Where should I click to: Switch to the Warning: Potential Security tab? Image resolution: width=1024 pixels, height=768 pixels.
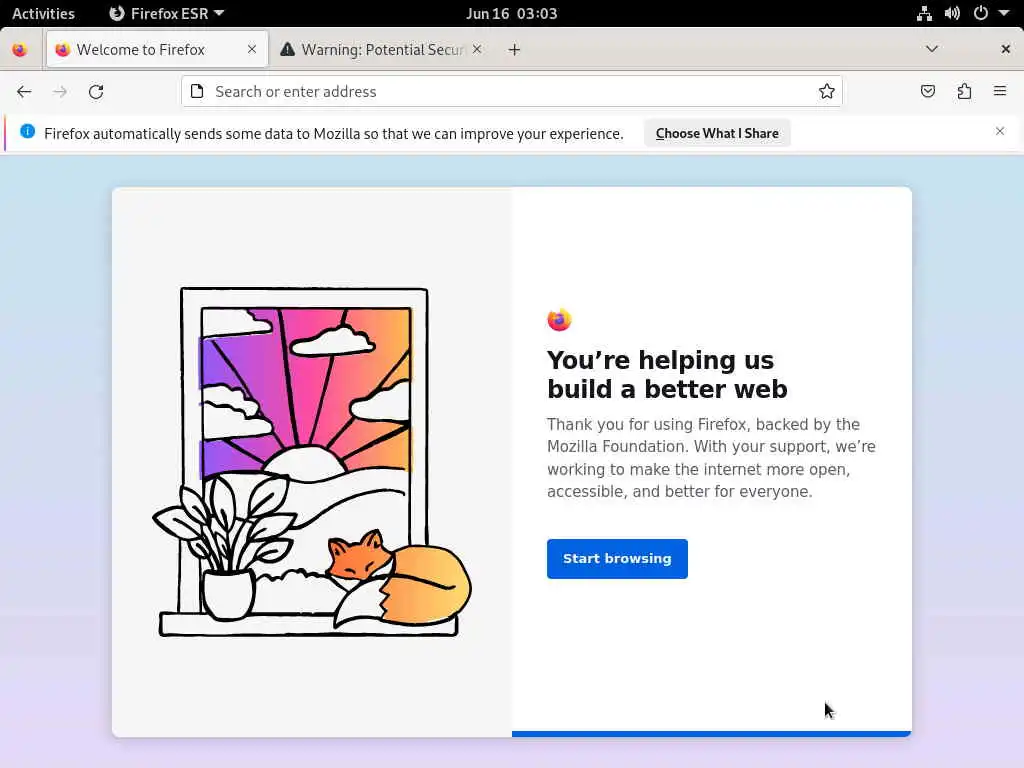tap(381, 50)
